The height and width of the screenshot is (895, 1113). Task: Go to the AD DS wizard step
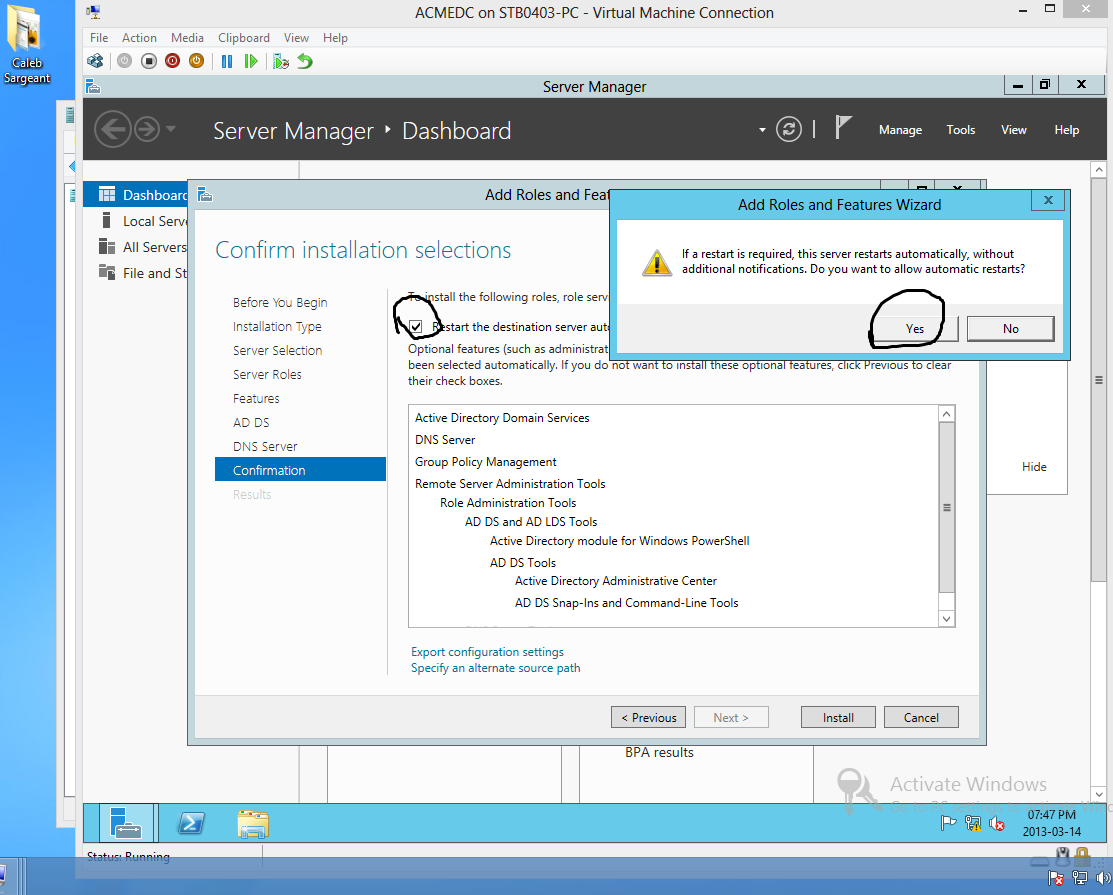pyautogui.click(x=251, y=423)
